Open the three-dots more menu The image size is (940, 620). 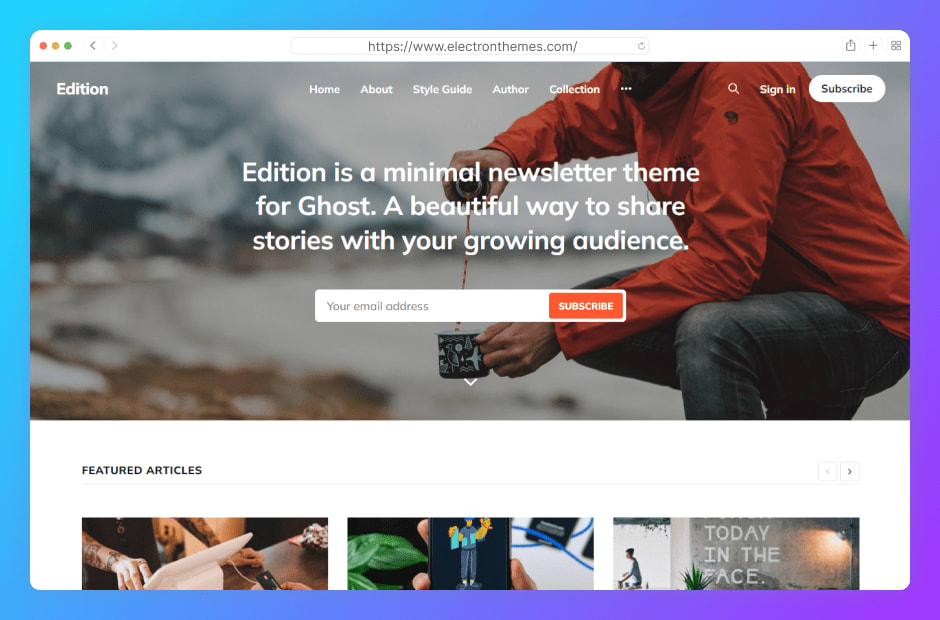coord(626,89)
